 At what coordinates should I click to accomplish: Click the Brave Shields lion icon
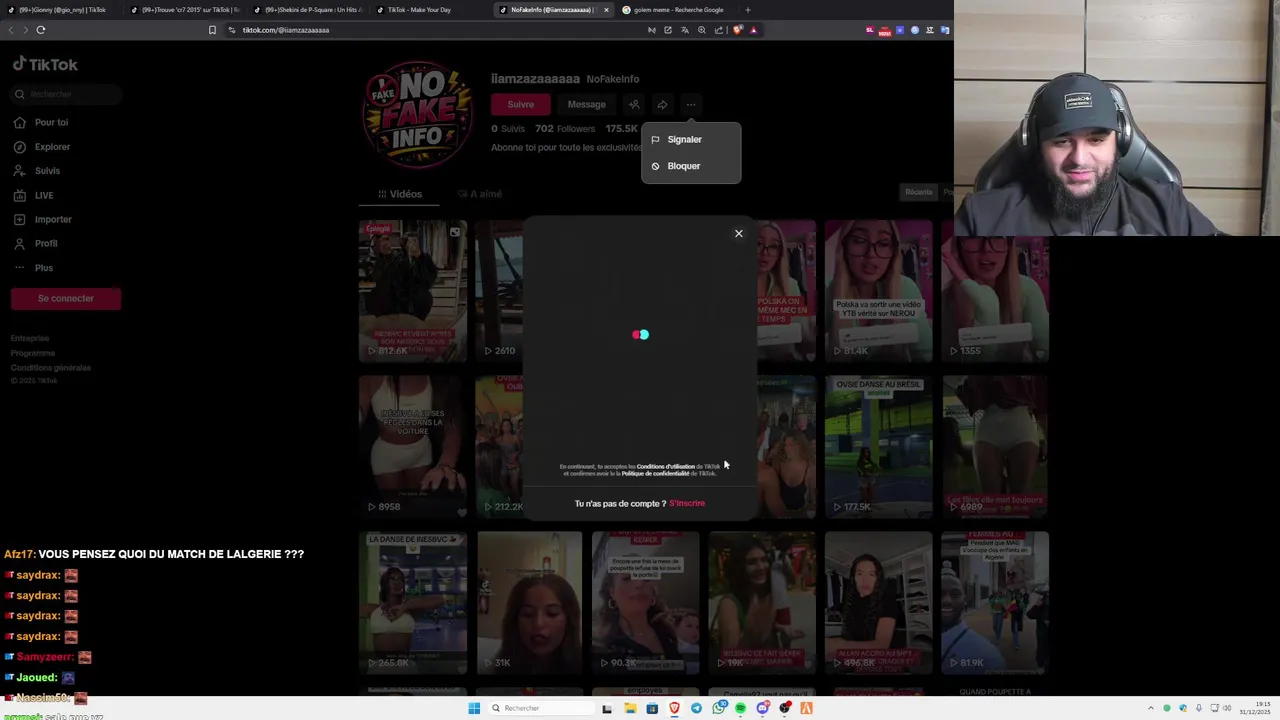click(x=738, y=30)
